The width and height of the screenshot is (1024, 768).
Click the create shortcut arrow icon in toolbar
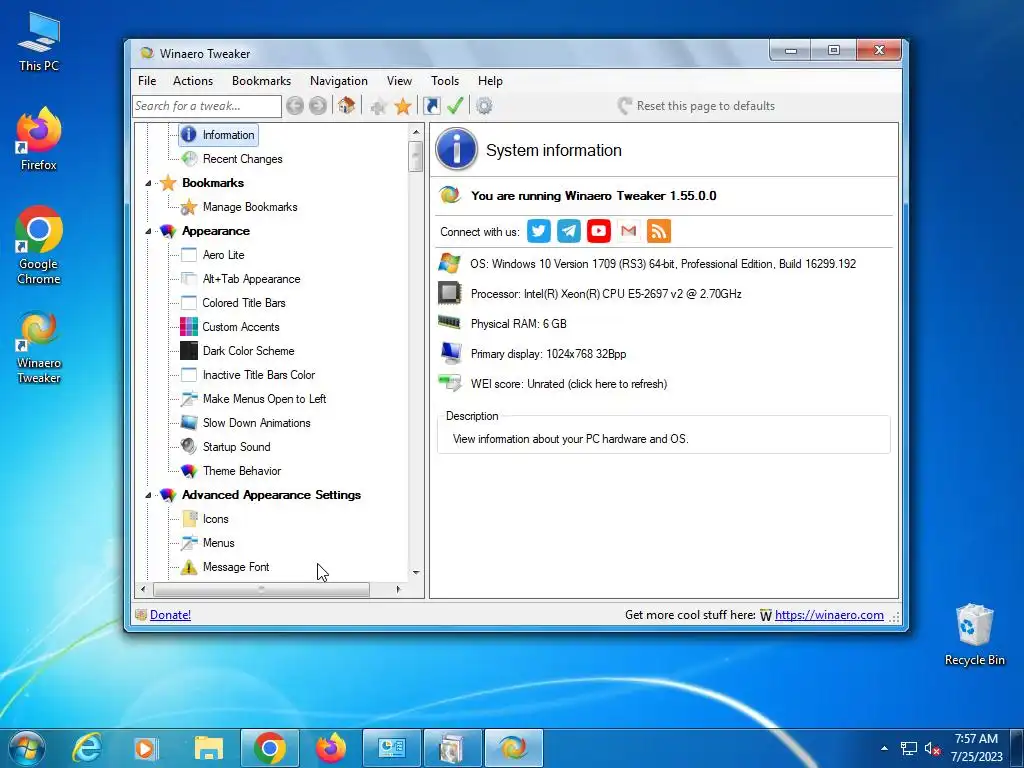(x=432, y=106)
